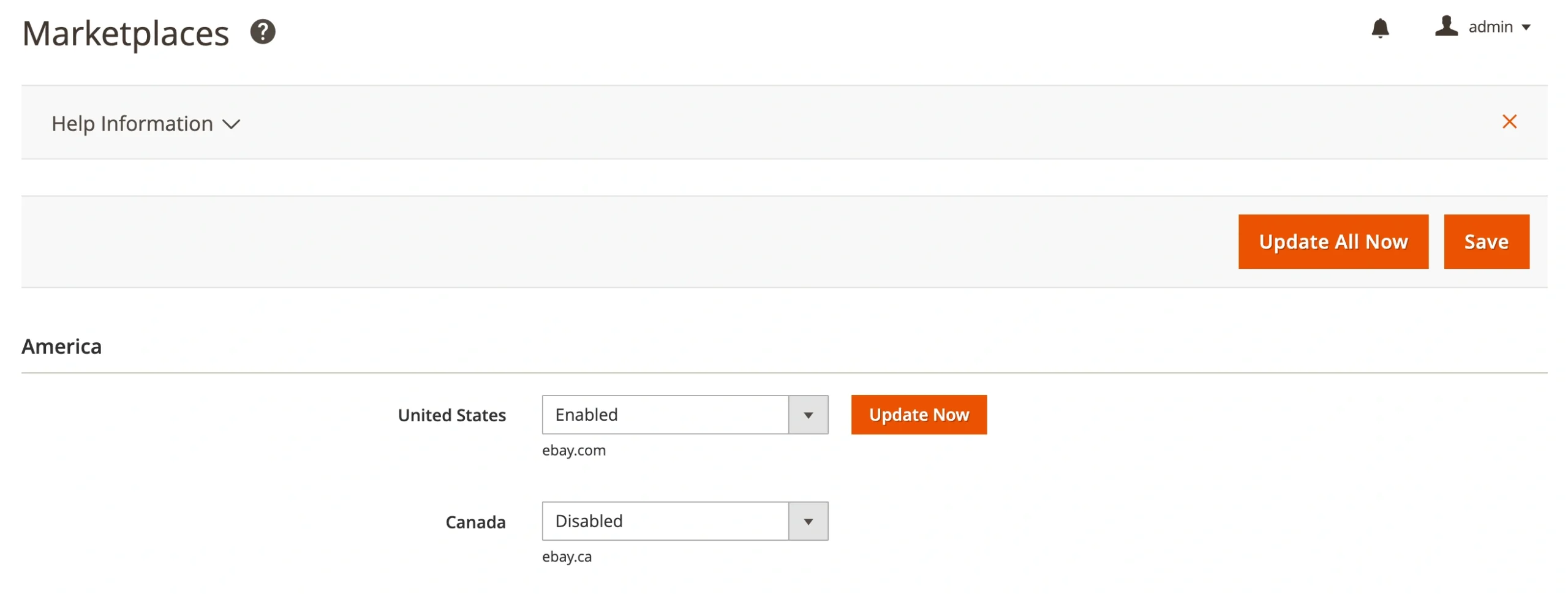This screenshot has width=1568, height=594.
Task: Click the Marketplaces page title
Action: tap(126, 34)
